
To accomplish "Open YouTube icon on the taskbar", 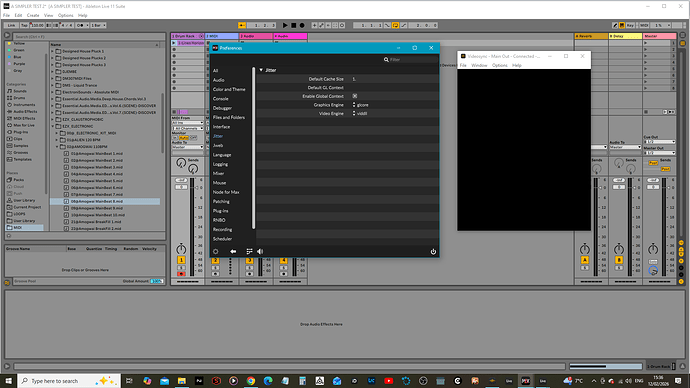I will (x=389, y=381).
